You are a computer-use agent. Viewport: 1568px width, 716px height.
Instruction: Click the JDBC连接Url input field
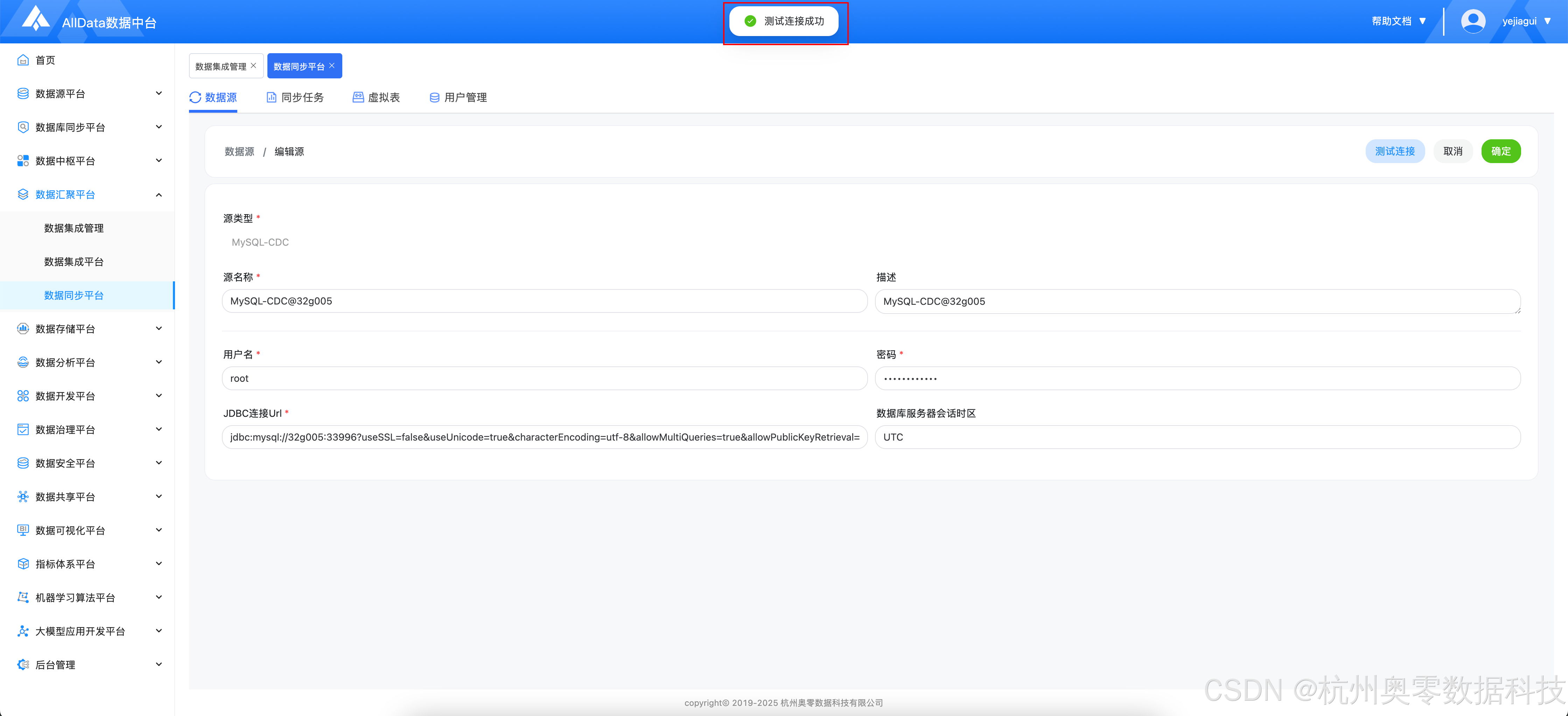[544, 437]
